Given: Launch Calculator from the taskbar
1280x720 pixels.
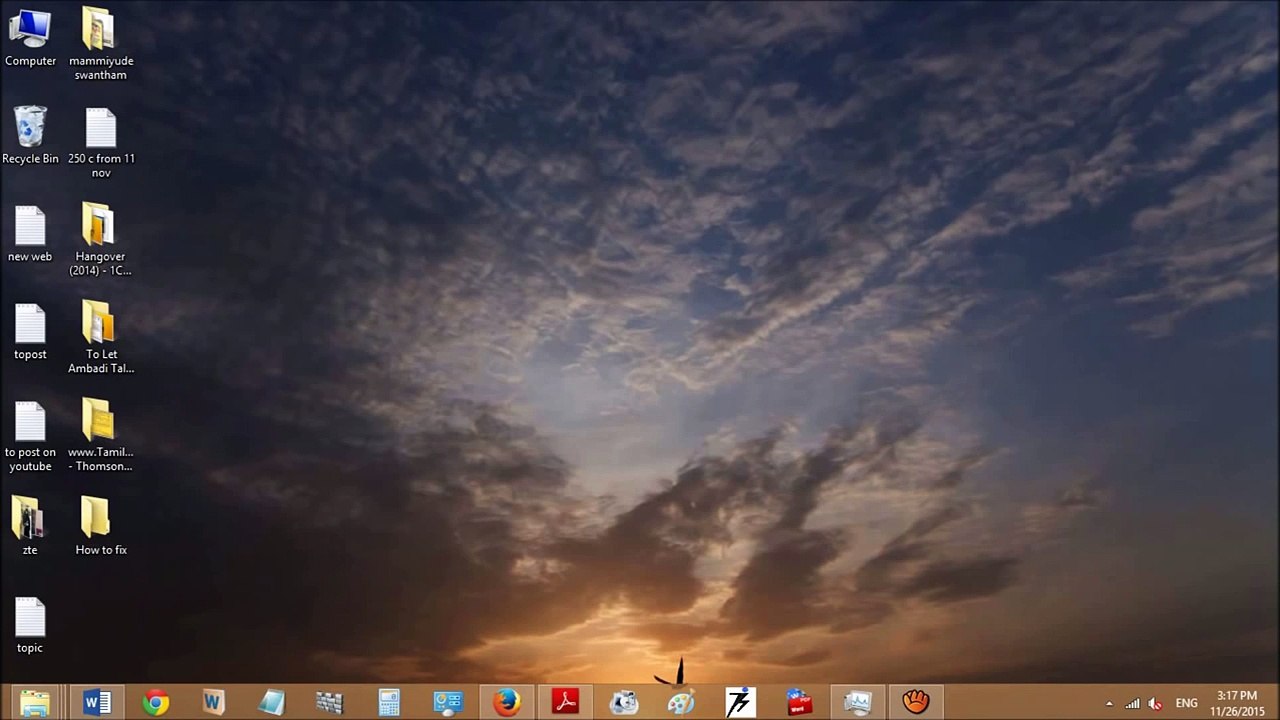Looking at the screenshot, I should (x=389, y=702).
